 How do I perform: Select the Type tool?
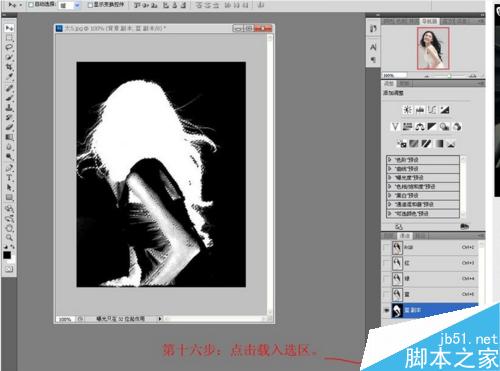[x=9, y=177]
